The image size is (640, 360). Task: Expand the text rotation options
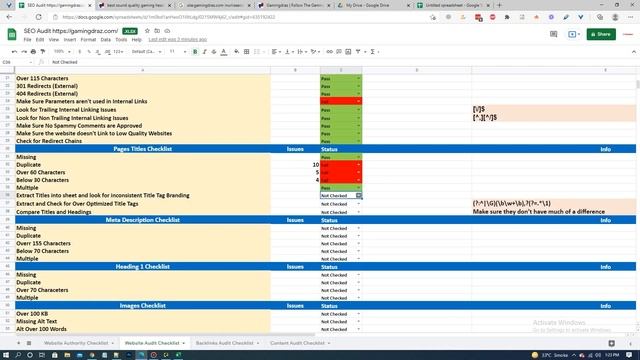click(x=315, y=52)
